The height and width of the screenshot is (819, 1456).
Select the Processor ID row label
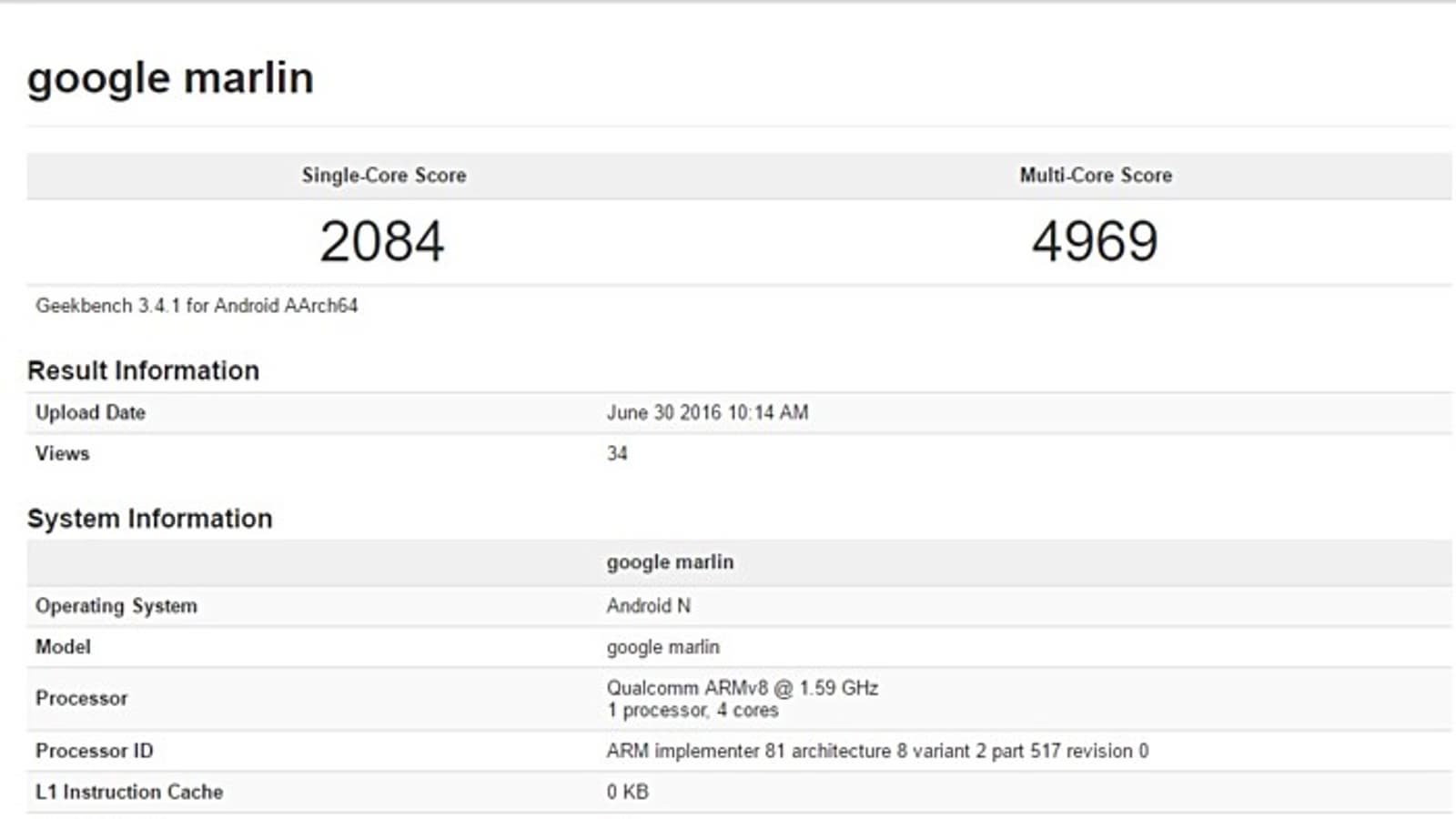click(95, 751)
